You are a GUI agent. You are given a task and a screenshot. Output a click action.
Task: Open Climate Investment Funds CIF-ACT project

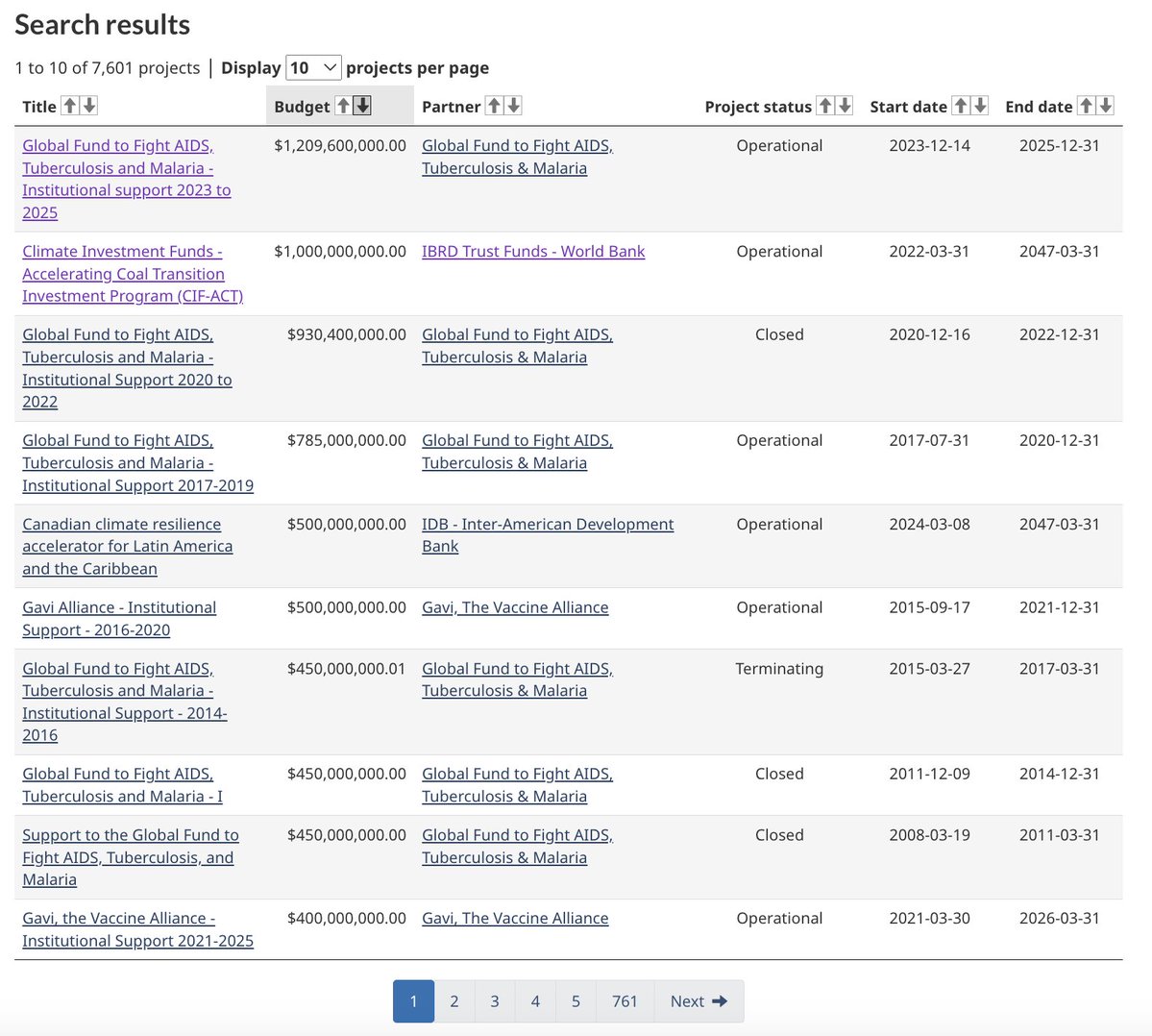coord(132,274)
